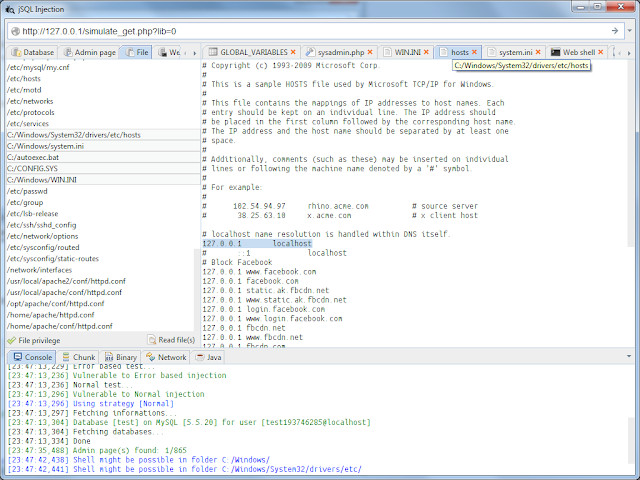Open the GLOBAL_VARIABLES tab
Screen dimensions: 640x480
(253, 52)
